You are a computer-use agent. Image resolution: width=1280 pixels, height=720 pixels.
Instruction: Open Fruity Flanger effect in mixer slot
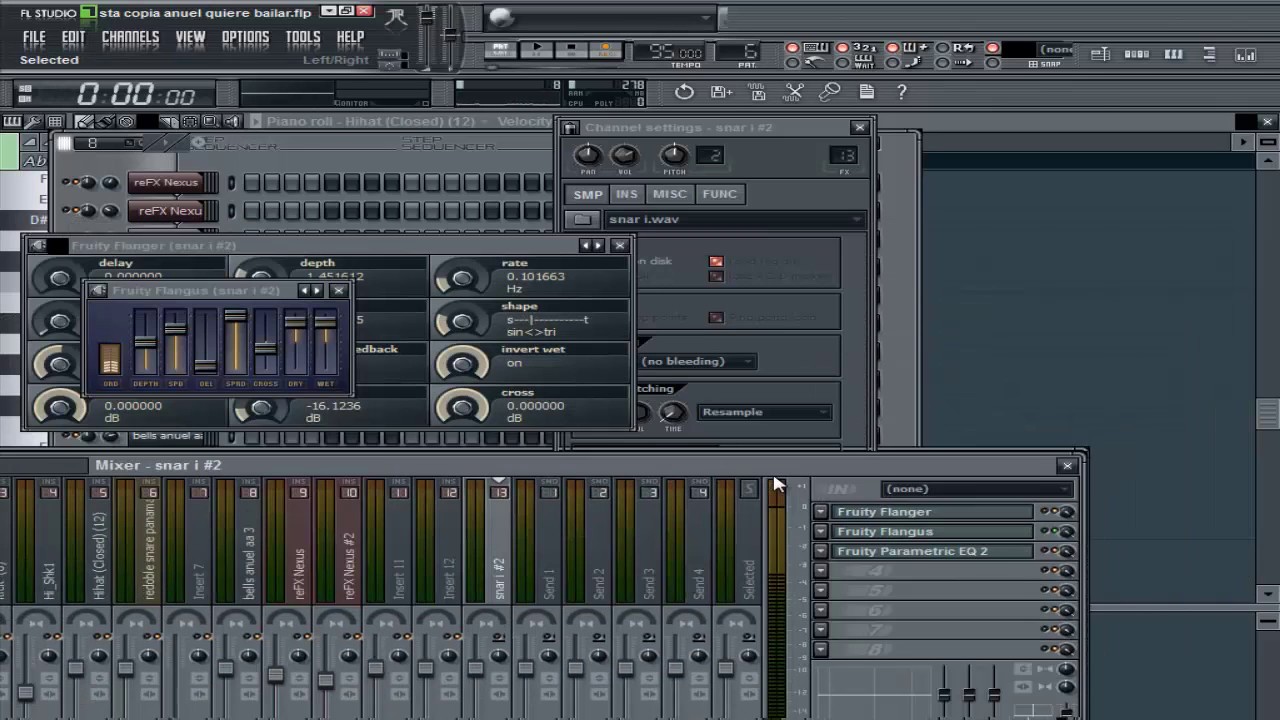(x=933, y=512)
